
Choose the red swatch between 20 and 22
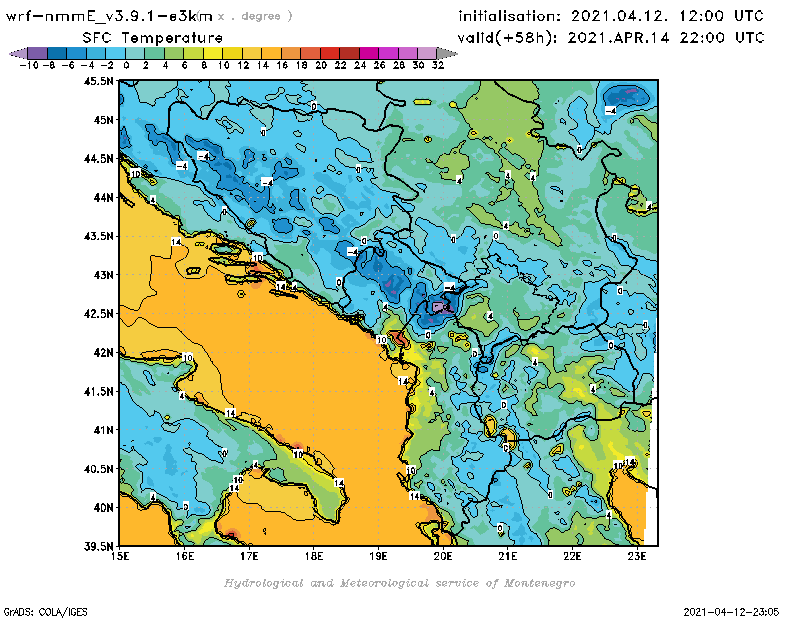330,53
